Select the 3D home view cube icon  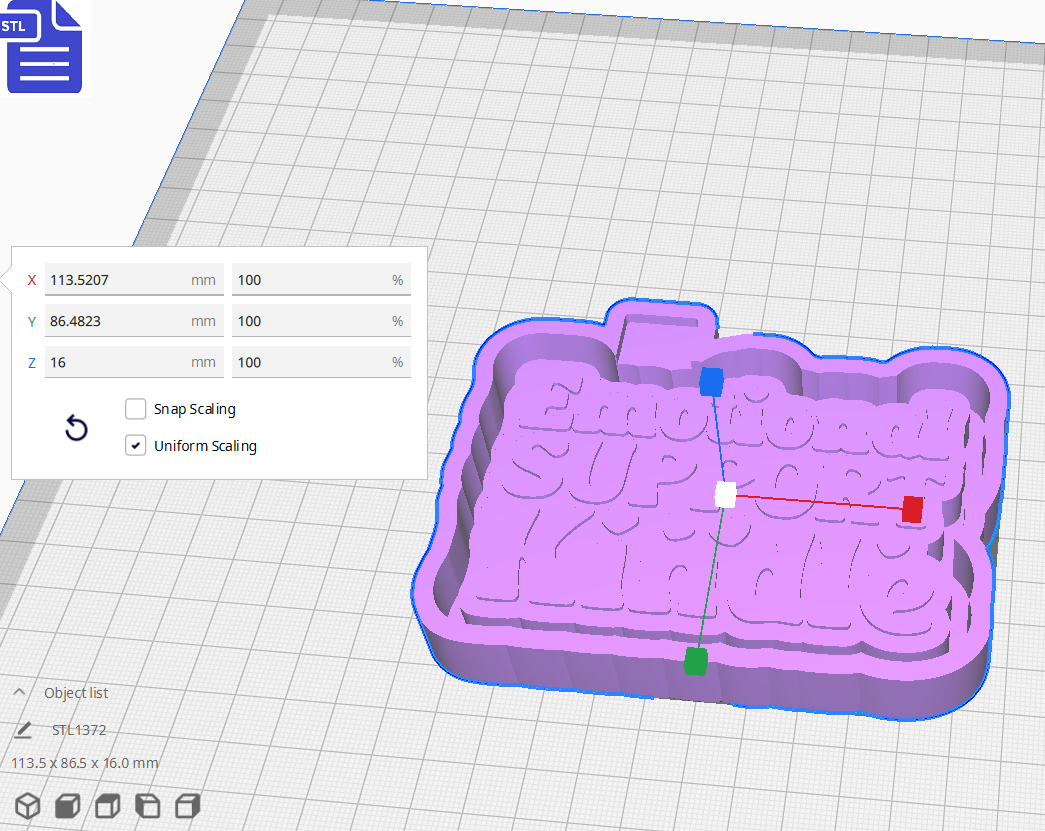[27, 805]
